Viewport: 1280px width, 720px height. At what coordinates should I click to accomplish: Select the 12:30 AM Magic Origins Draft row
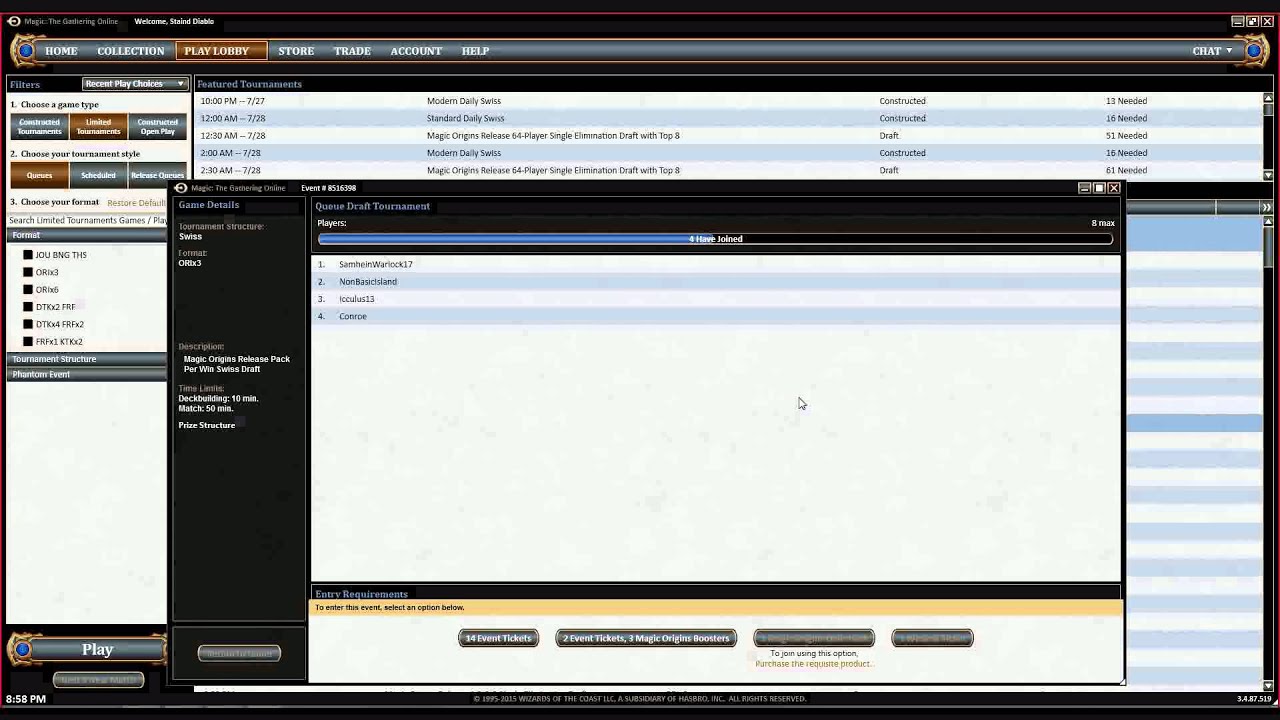click(729, 136)
